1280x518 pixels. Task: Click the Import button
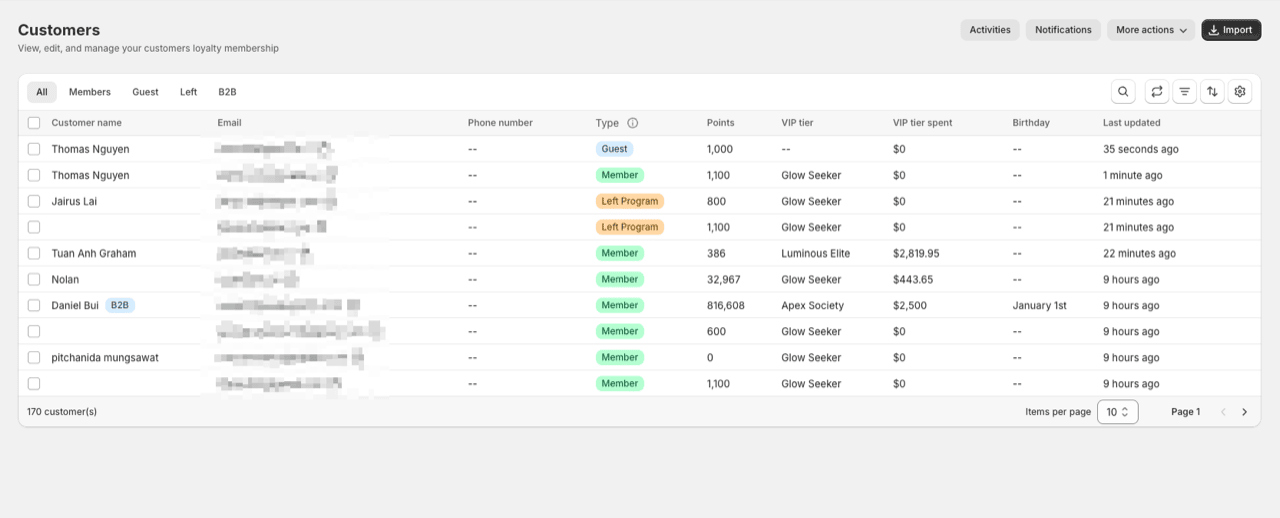(1231, 30)
